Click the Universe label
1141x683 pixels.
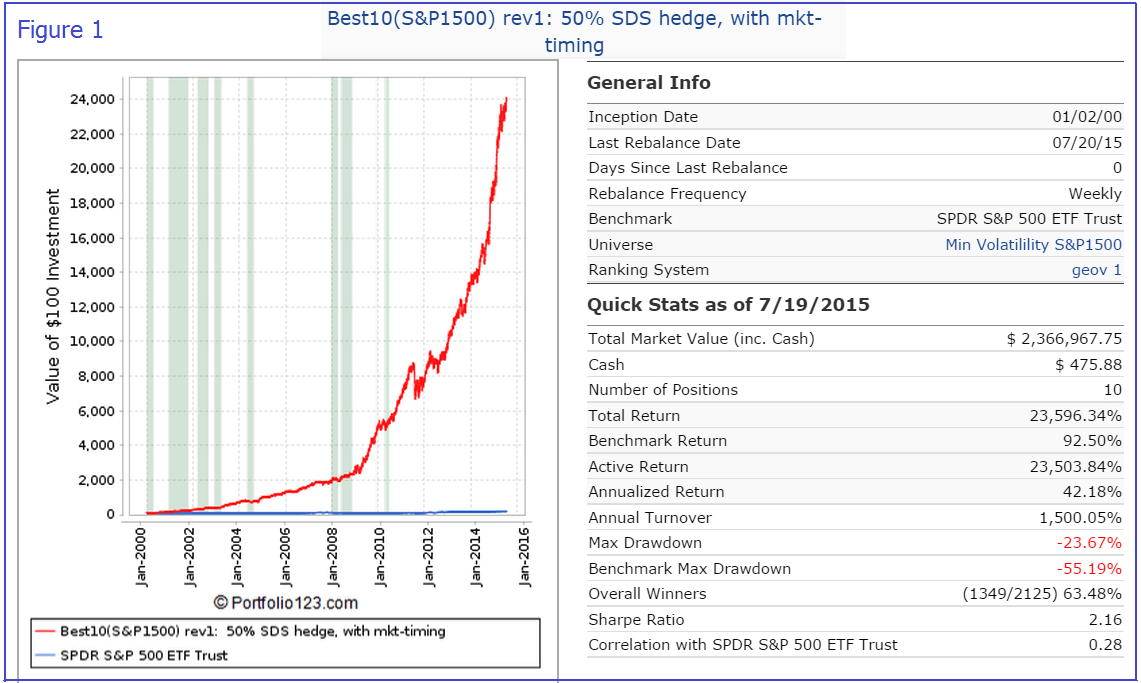pos(621,244)
